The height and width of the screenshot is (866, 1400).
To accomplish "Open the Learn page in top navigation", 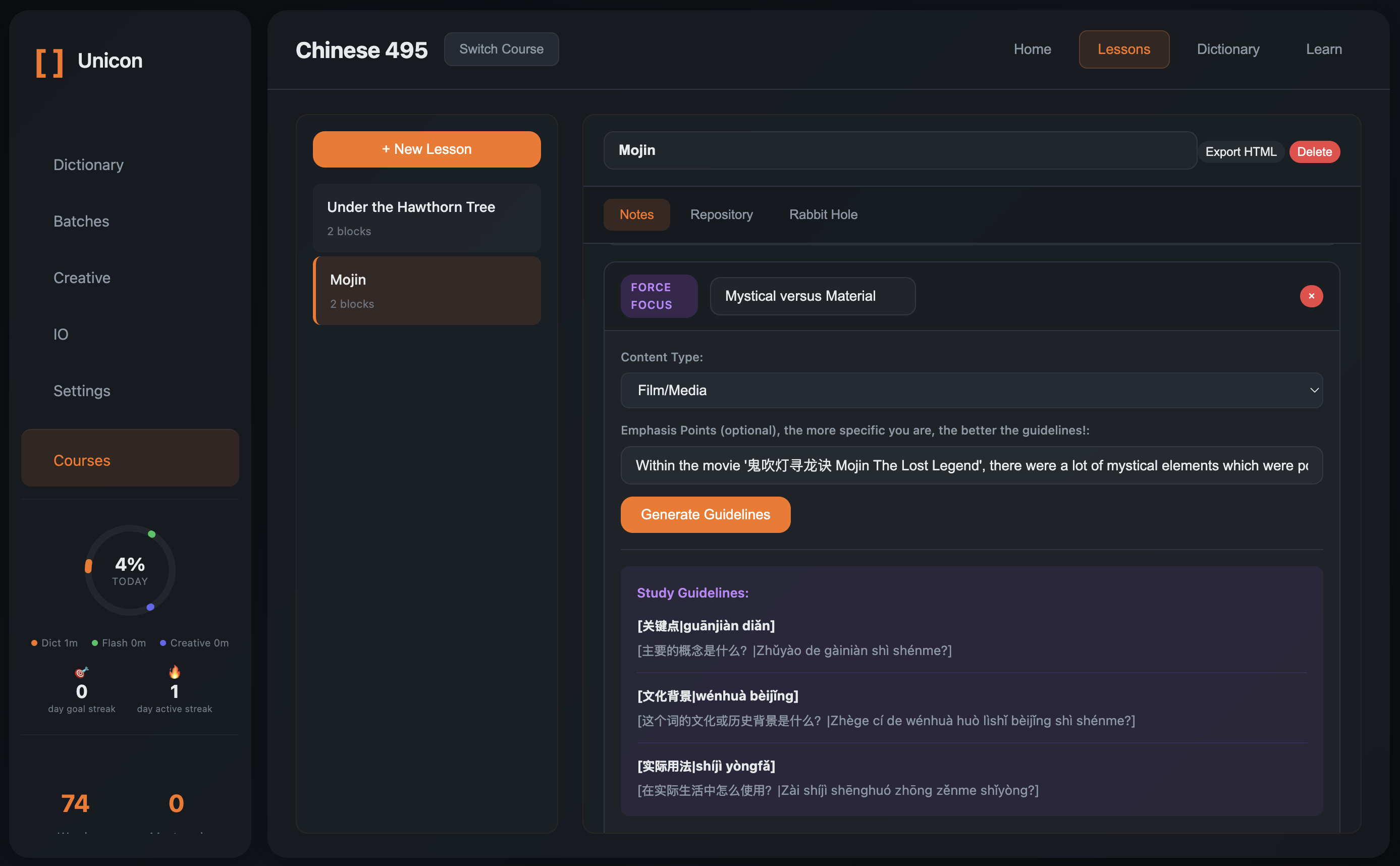I will pyautogui.click(x=1323, y=49).
